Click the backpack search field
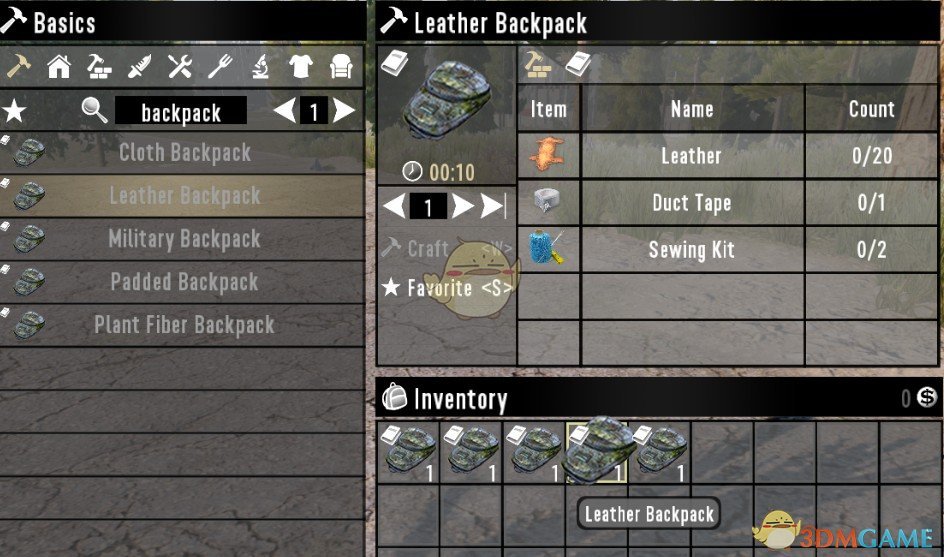Viewport: 944px width, 557px height. click(181, 111)
